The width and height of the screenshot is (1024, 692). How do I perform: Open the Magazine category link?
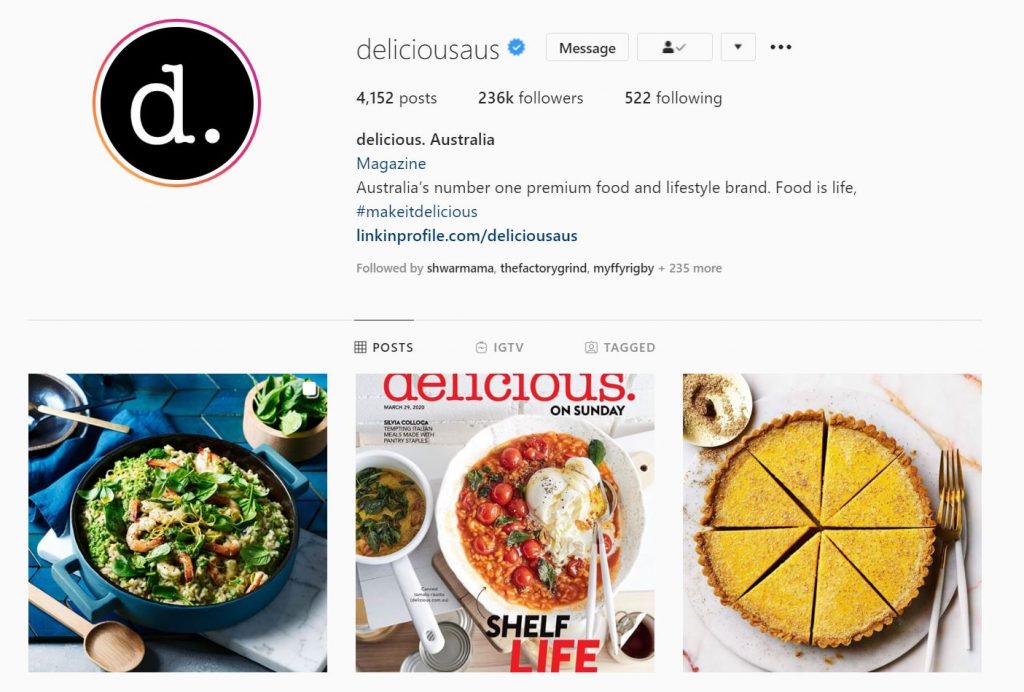click(x=391, y=163)
